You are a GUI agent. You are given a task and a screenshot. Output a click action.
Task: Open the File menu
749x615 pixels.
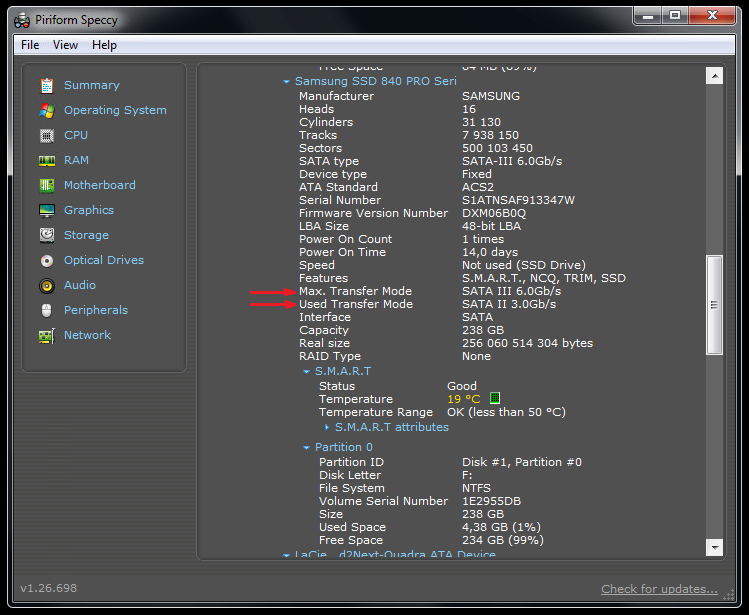[x=30, y=45]
